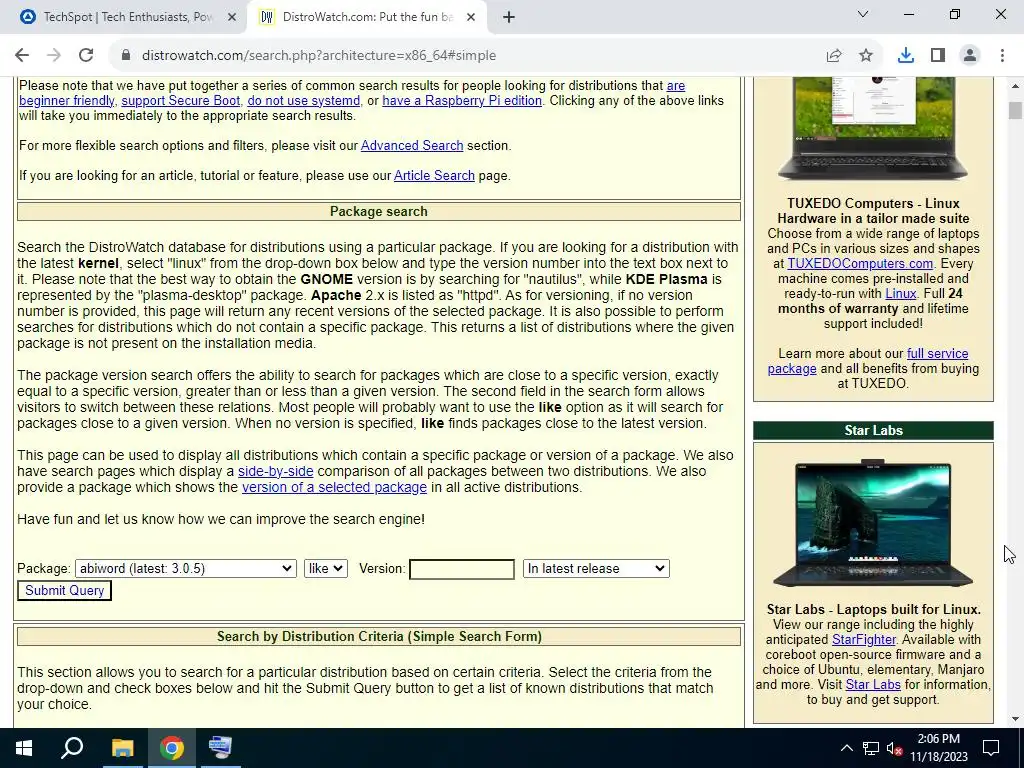Go to the Advanced Search link
The image size is (1024, 768).
(x=412, y=146)
